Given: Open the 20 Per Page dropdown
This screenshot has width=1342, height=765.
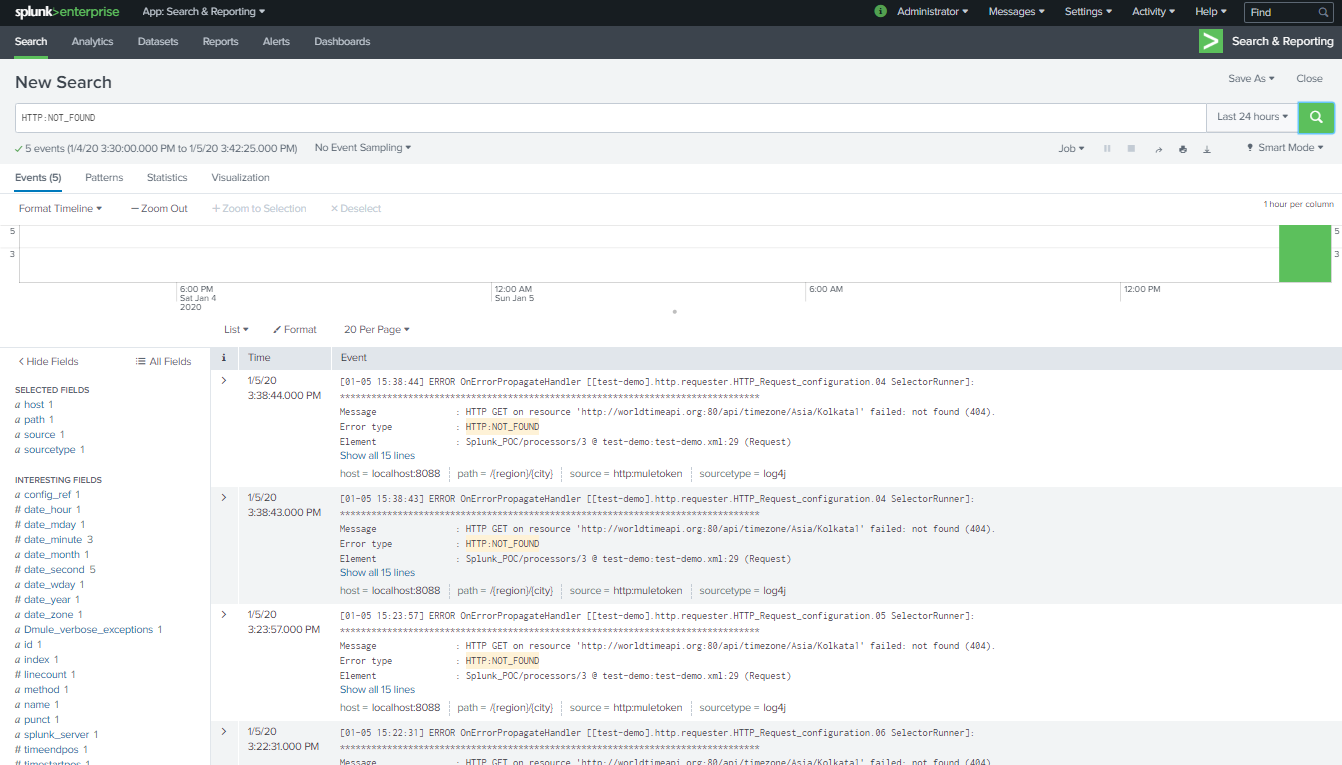Looking at the screenshot, I should tap(376, 329).
